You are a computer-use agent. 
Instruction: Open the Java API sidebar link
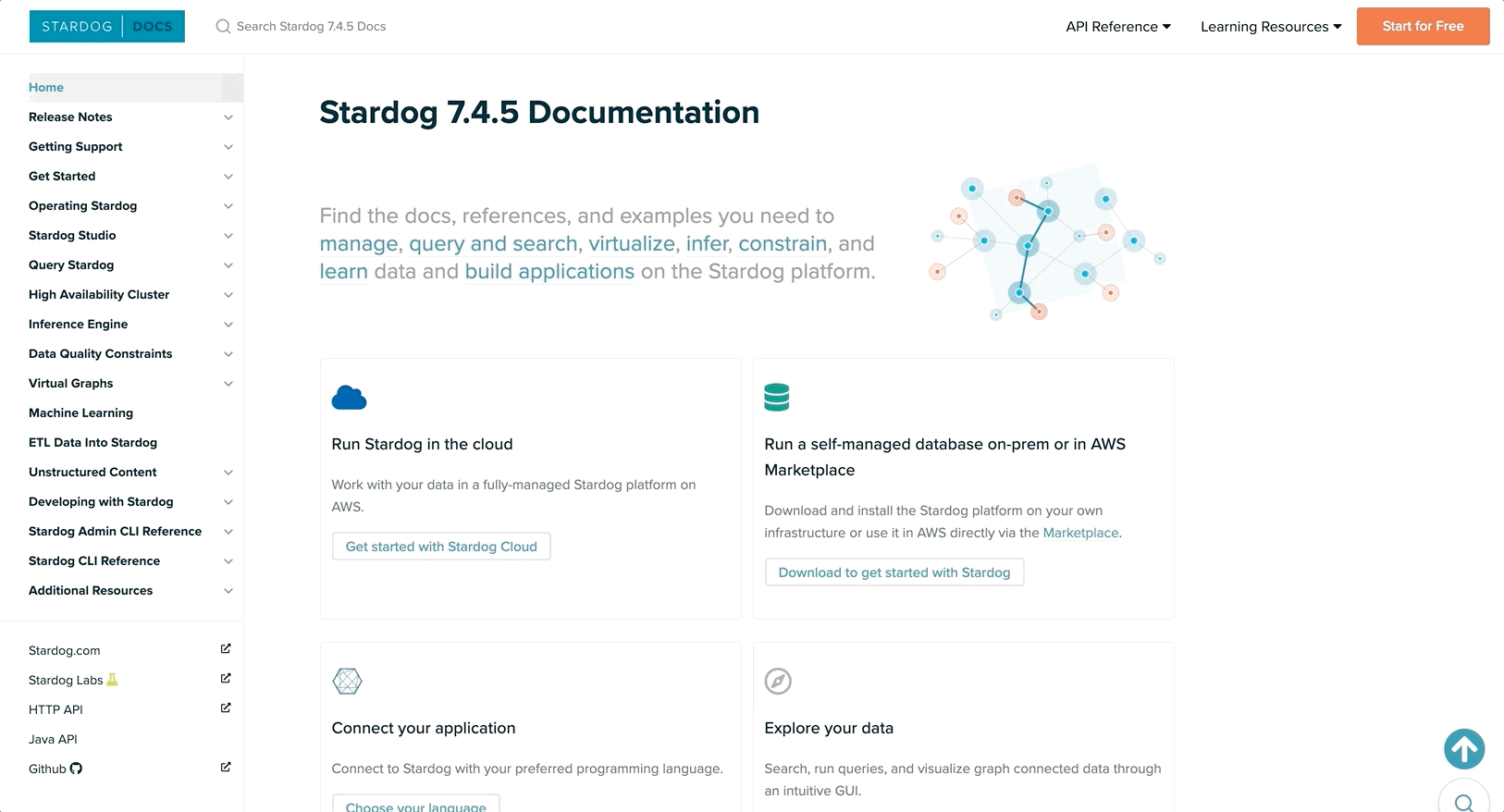click(x=53, y=739)
